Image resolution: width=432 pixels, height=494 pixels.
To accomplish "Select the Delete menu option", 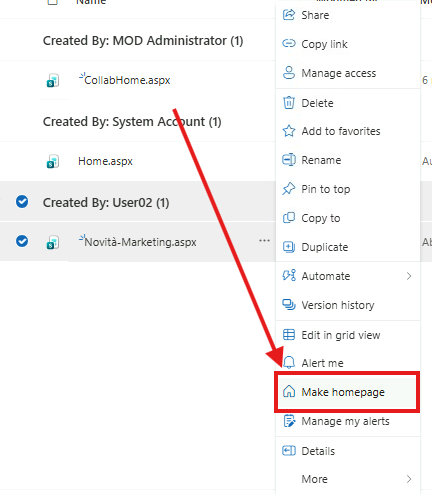I will tap(348, 103).
